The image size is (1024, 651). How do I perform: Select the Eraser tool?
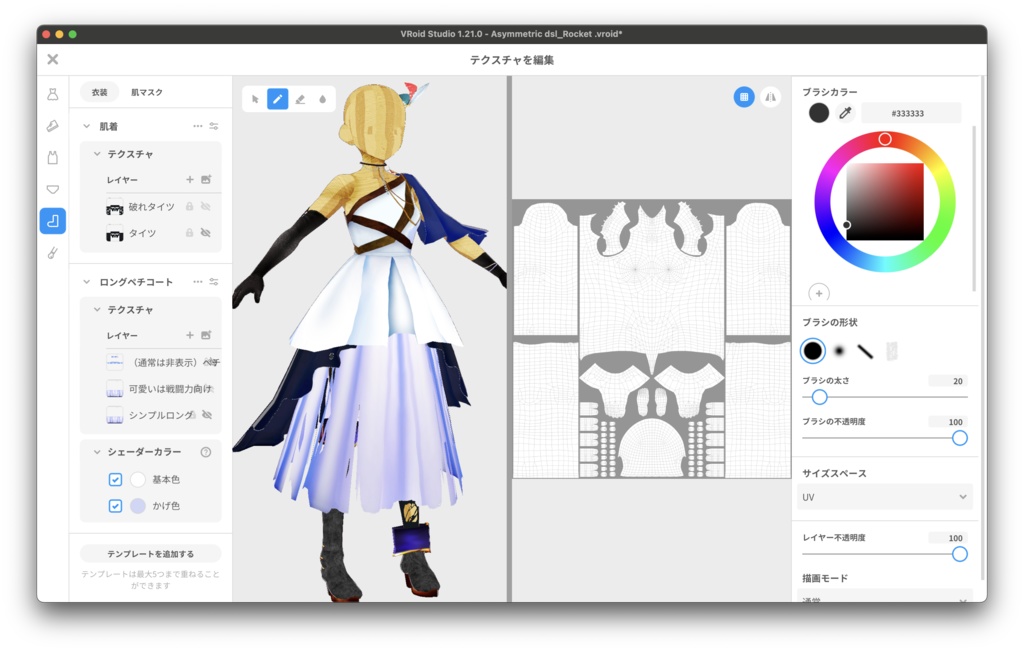[x=301, y=98]
